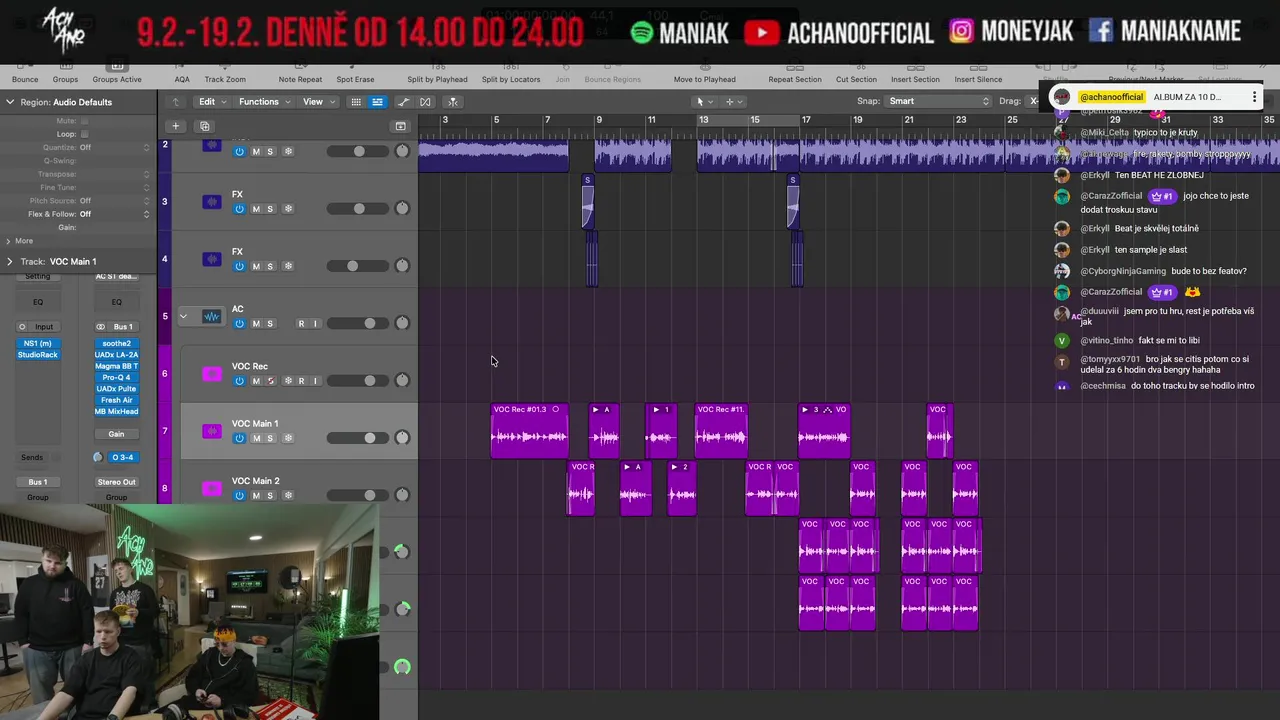Enable input monitoring on the AC track
Viewport: 1280px width, 720px height.
tap(315, 324)
